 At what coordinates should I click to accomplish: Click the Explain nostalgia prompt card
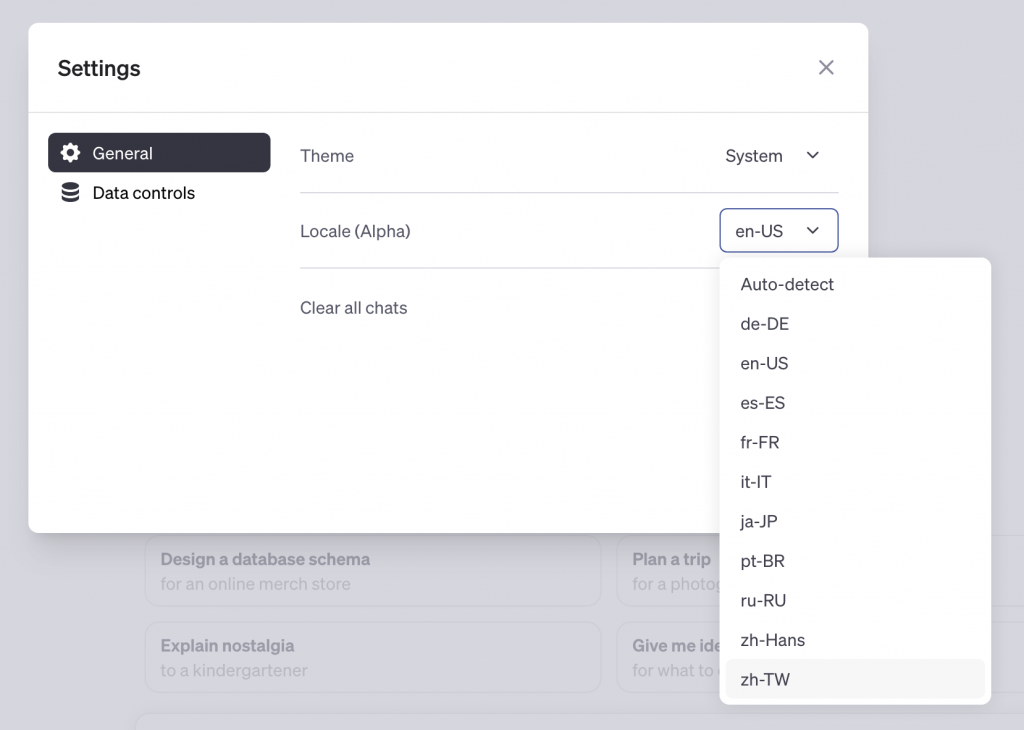[x=372, y=657]
